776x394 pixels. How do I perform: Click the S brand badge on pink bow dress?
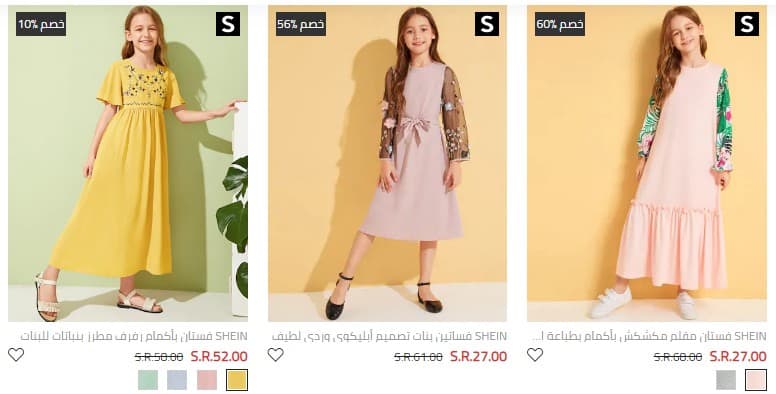point(487,24)
